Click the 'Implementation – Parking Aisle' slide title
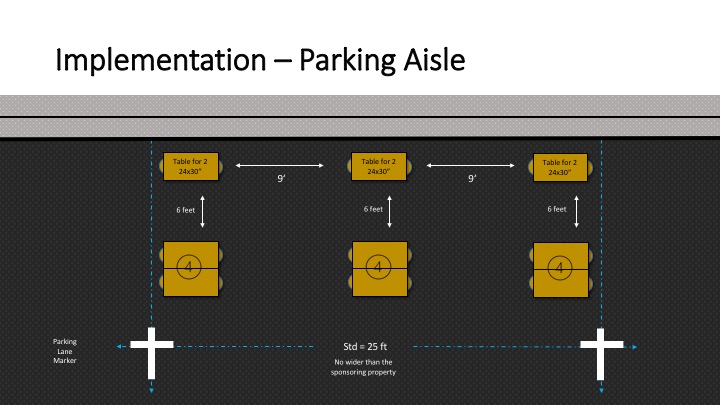This screenshot has height=405, width=720. coord(260,61)
